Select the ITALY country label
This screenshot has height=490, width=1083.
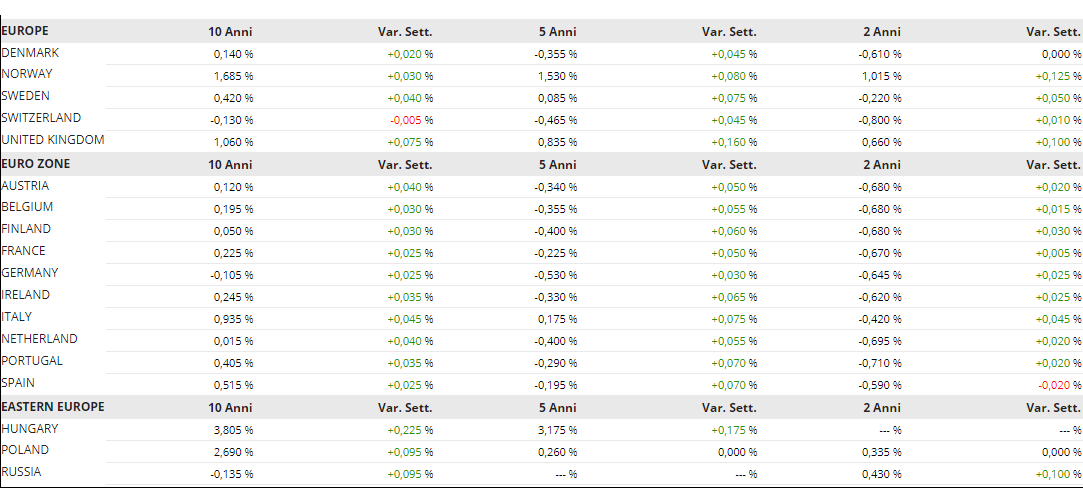[x=17, y=317]
